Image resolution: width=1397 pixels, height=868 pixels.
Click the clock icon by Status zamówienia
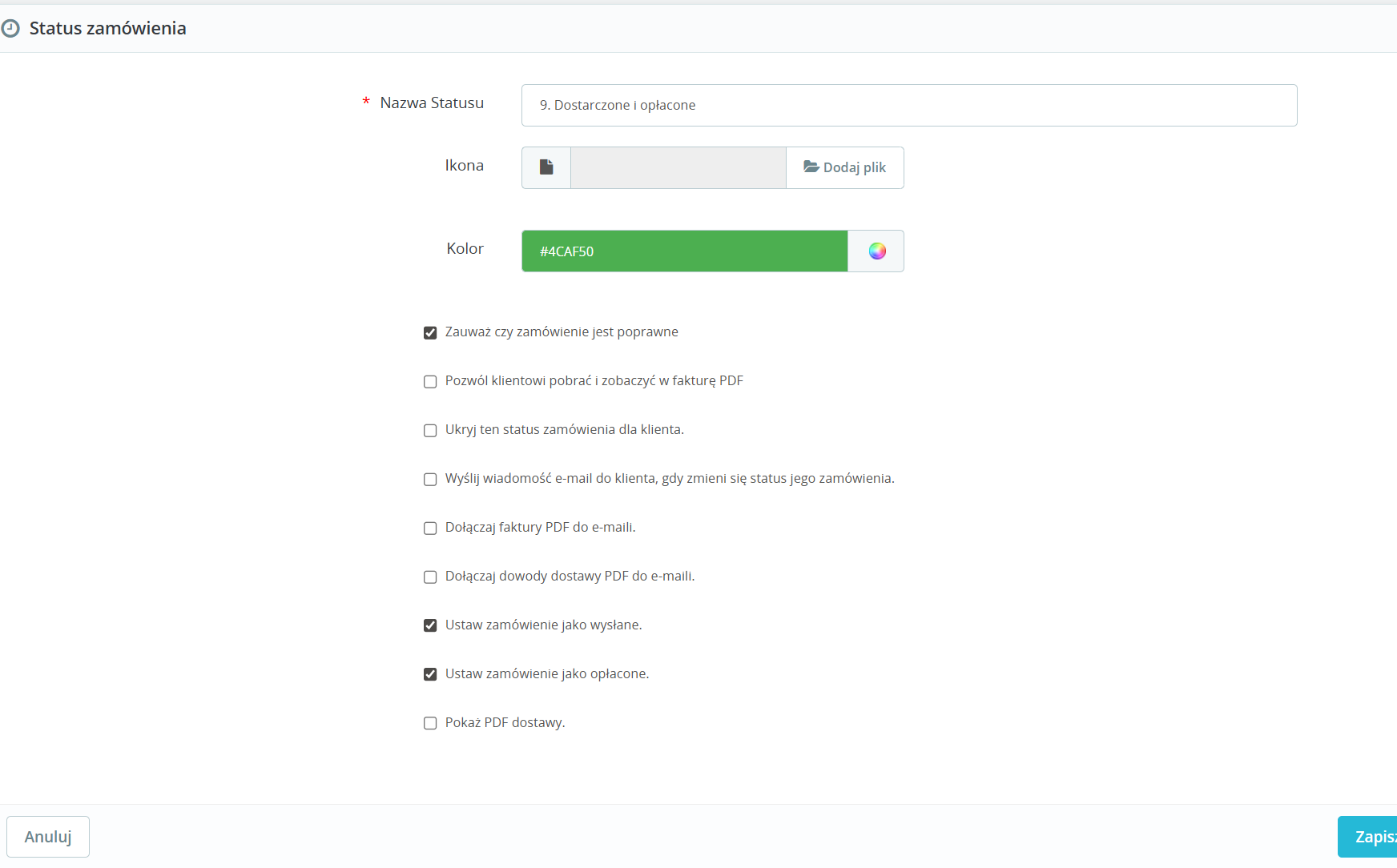[x=10, y=29]
